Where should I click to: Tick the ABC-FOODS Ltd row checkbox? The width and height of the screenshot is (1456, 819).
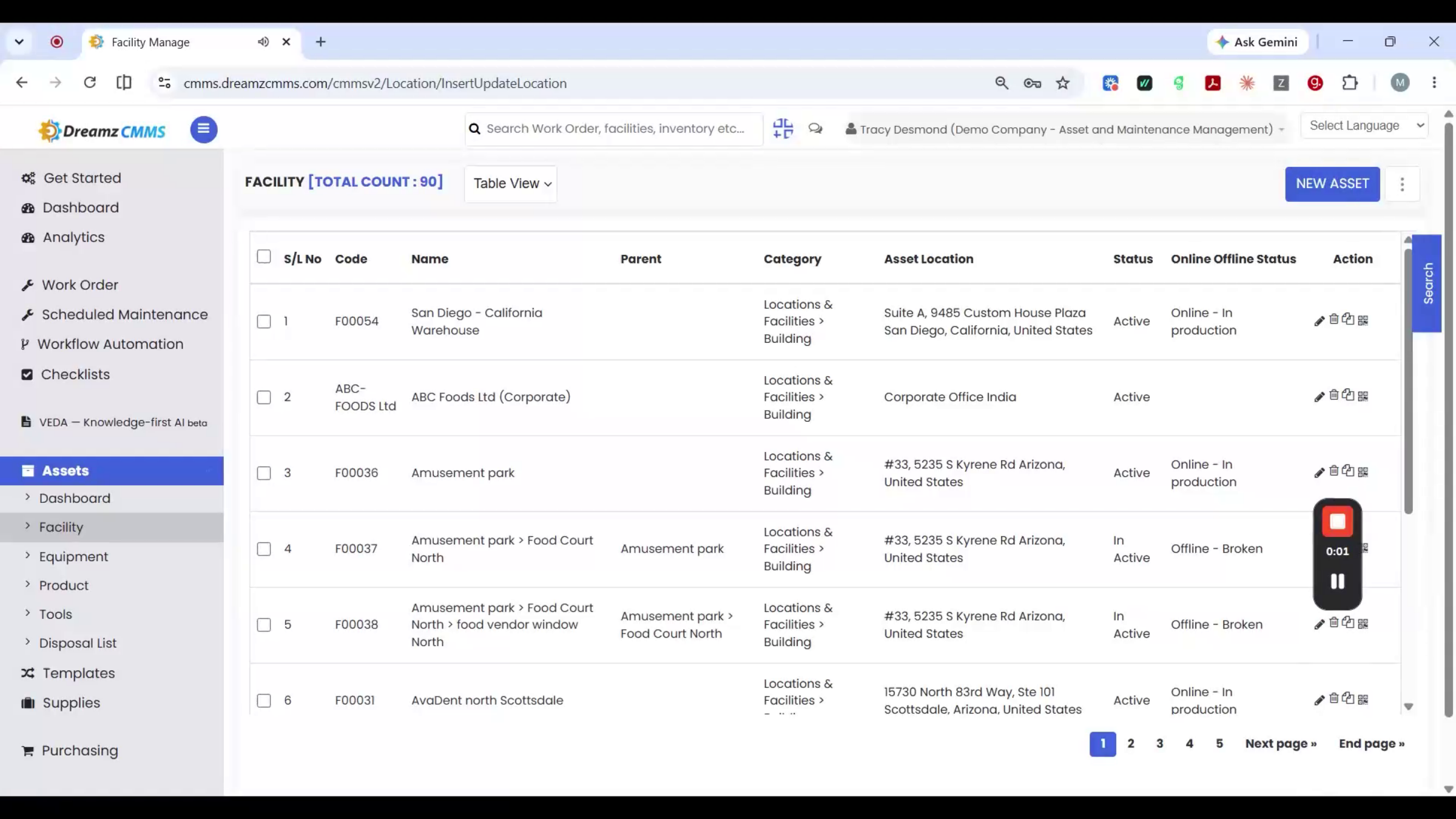(x=264, y=397)
